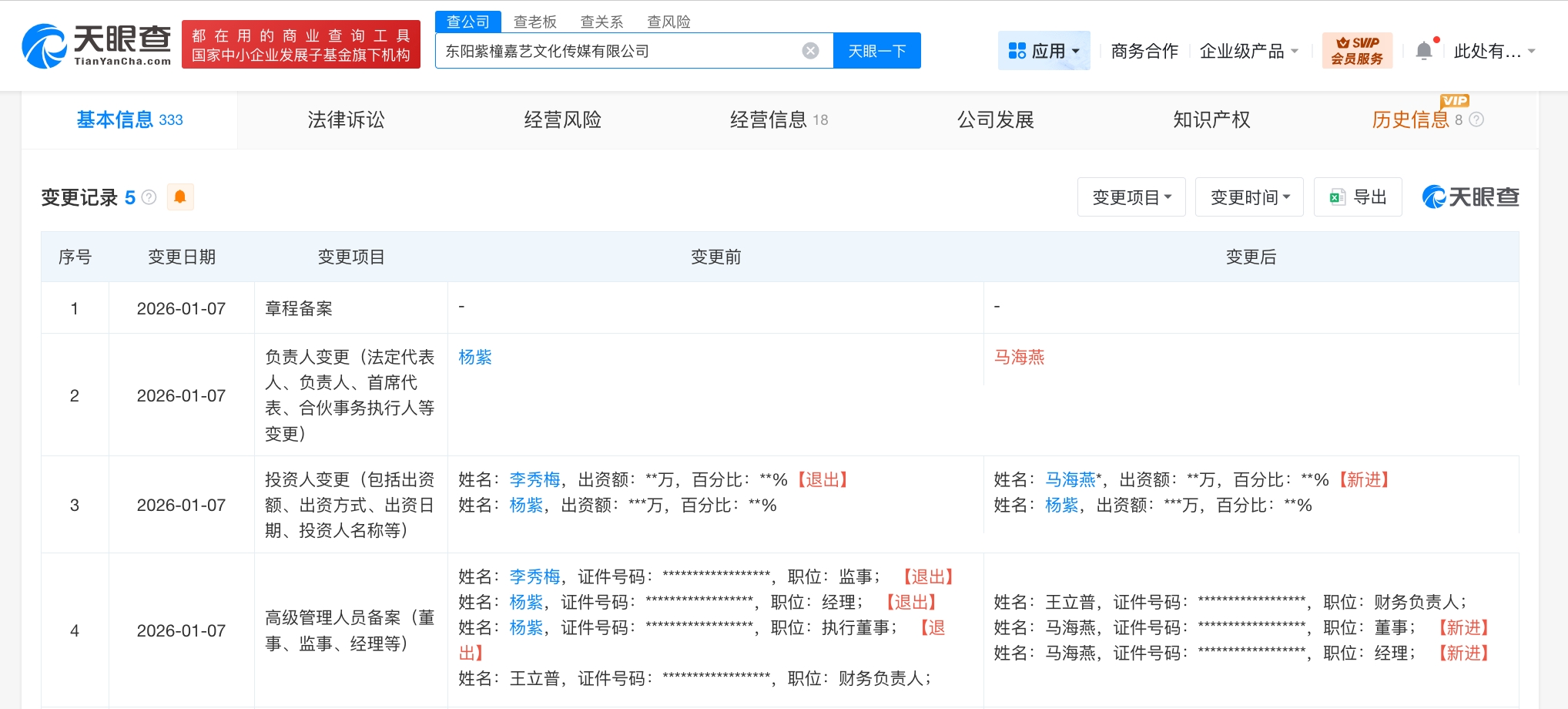
Task: Expand the 变更项目 filter dropdown
Action: pos(1131,197)
